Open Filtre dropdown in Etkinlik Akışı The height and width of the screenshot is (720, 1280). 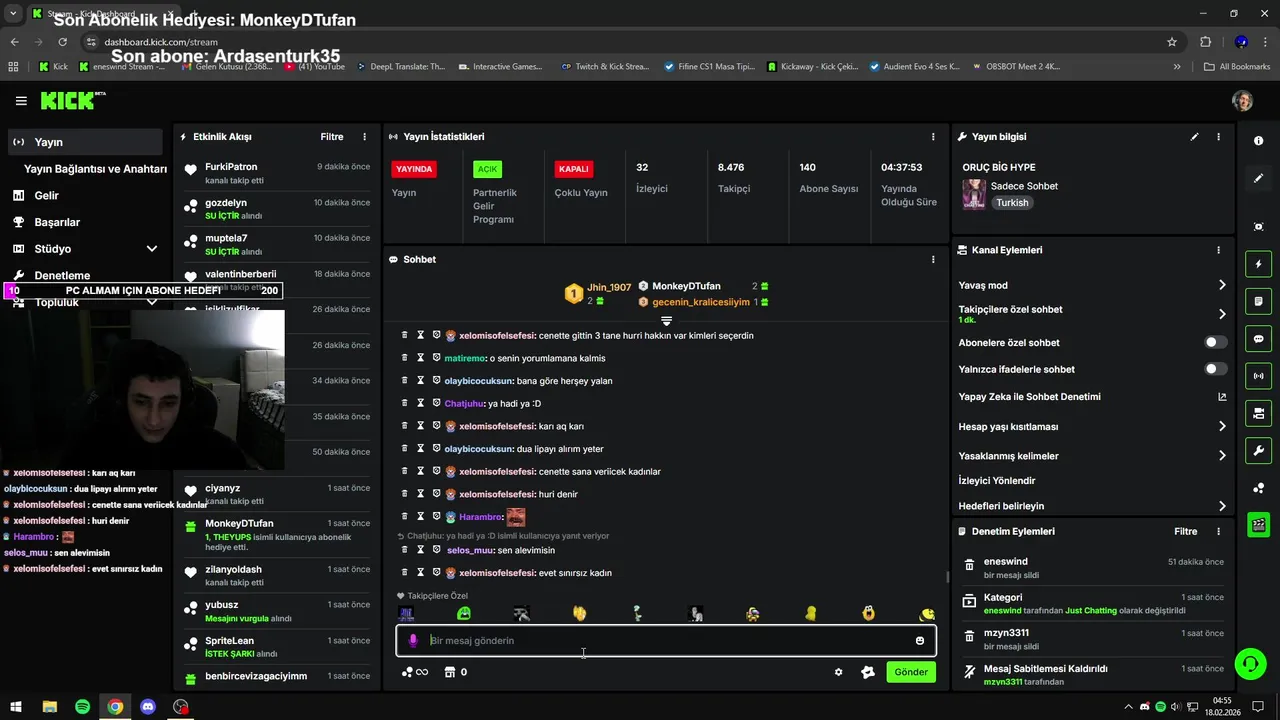coord(332,137)
